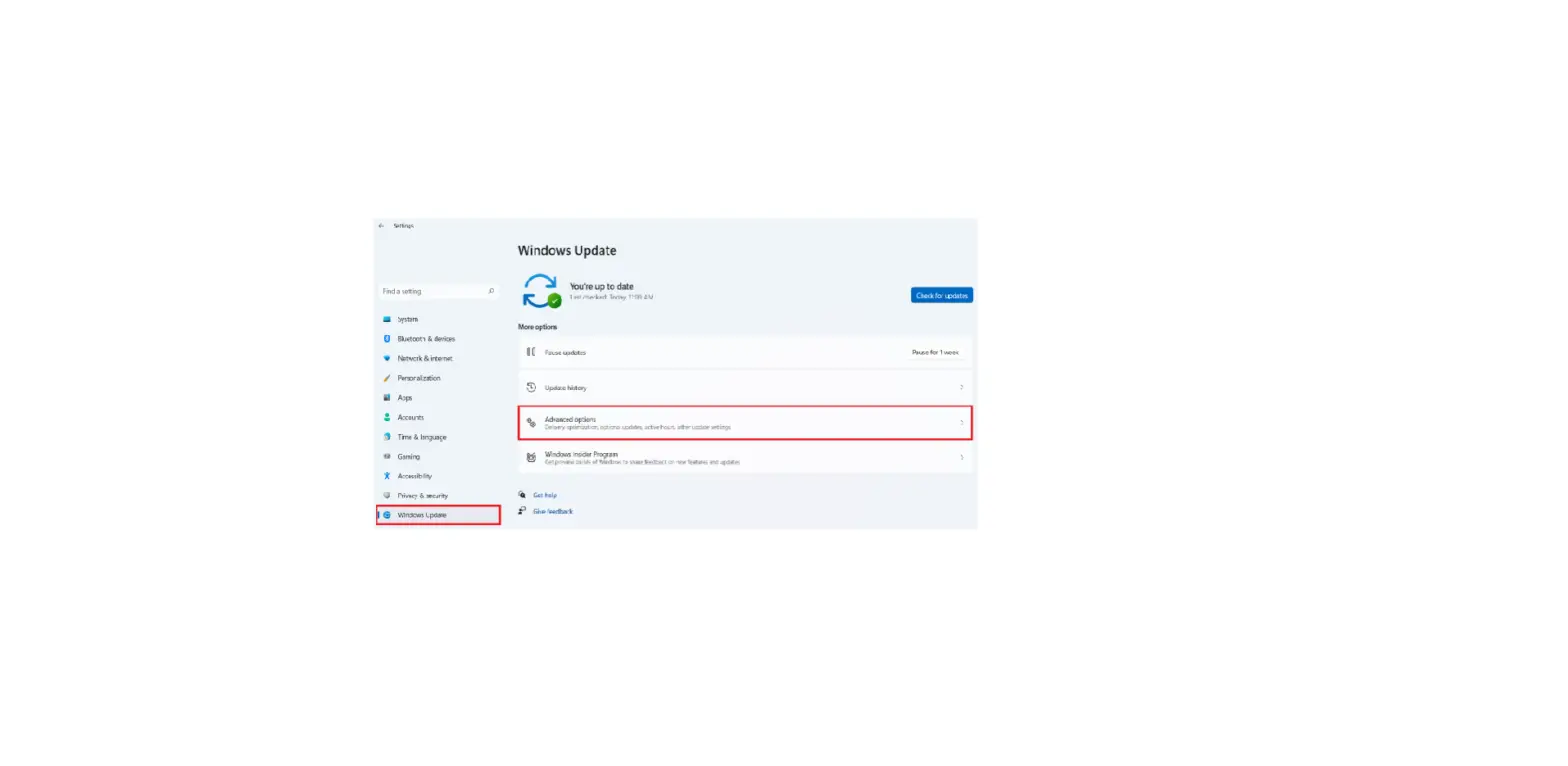Click the "More options" section label

click(537, 327)
